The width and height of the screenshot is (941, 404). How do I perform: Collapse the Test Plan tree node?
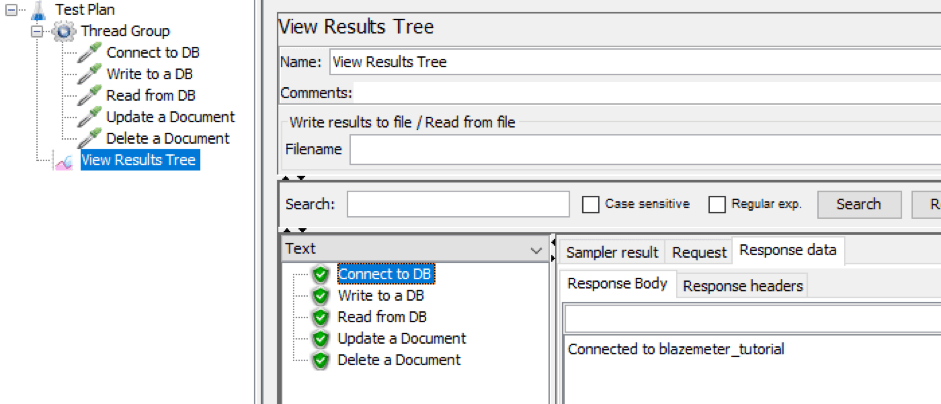(x=11, y=10)
